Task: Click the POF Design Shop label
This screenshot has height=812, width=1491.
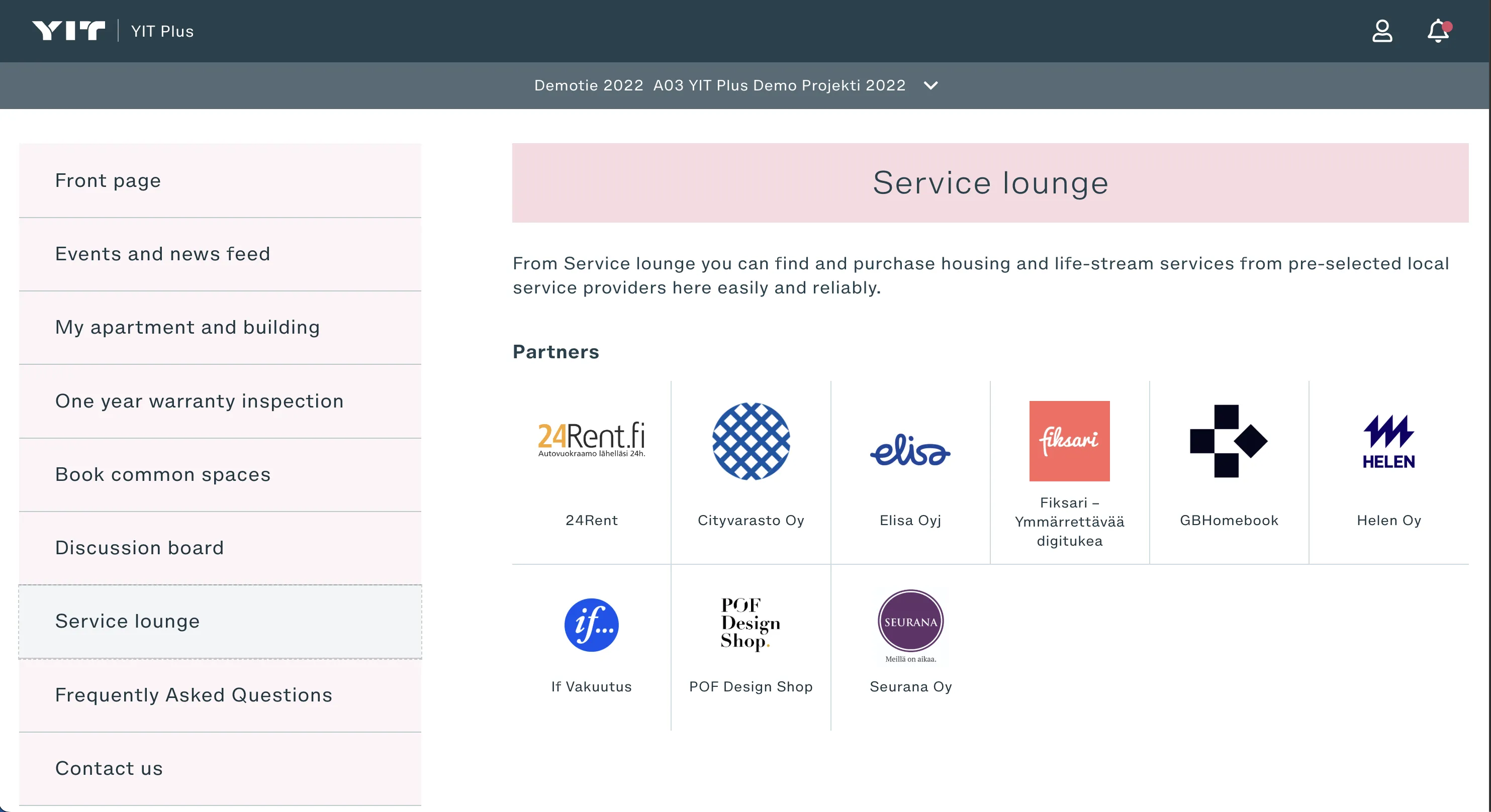Action: point(751,687)
